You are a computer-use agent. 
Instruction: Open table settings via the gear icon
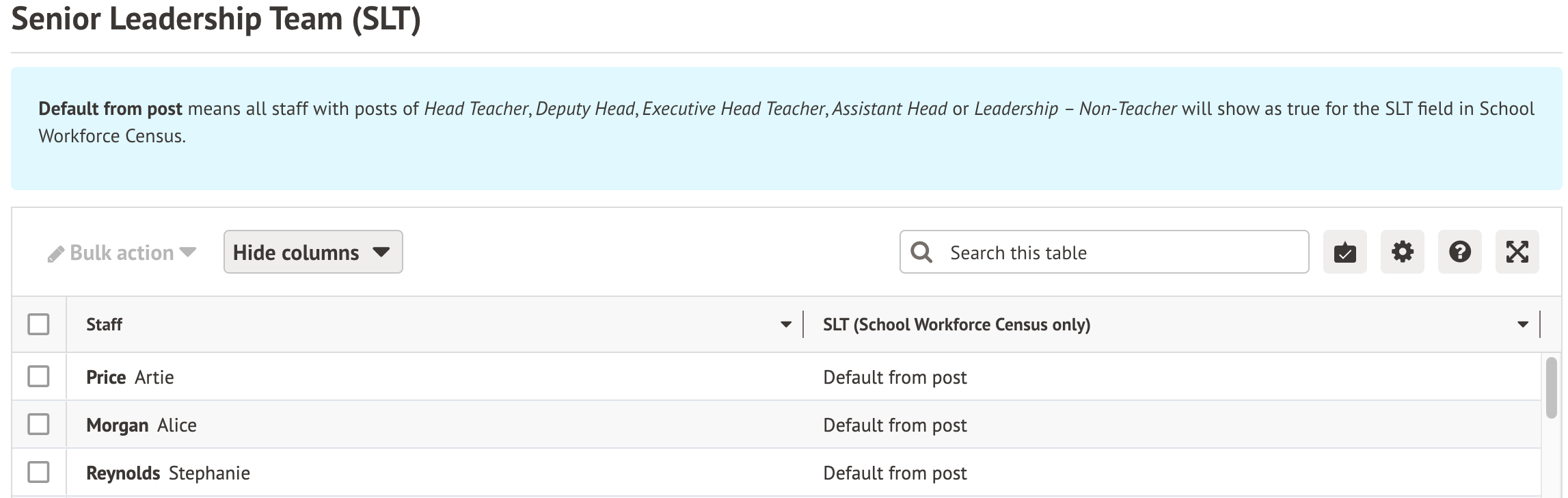(1402, 252)
